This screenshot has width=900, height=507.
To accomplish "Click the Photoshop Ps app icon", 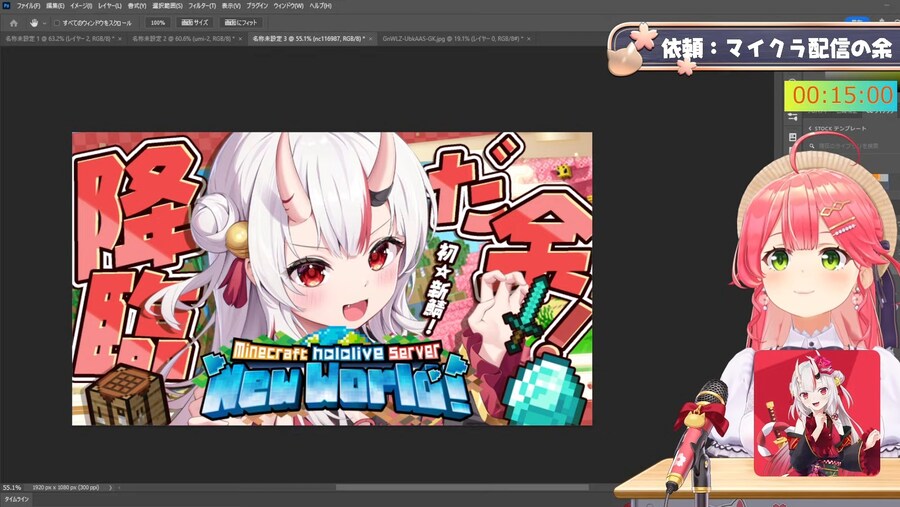I will click(6, 5).
